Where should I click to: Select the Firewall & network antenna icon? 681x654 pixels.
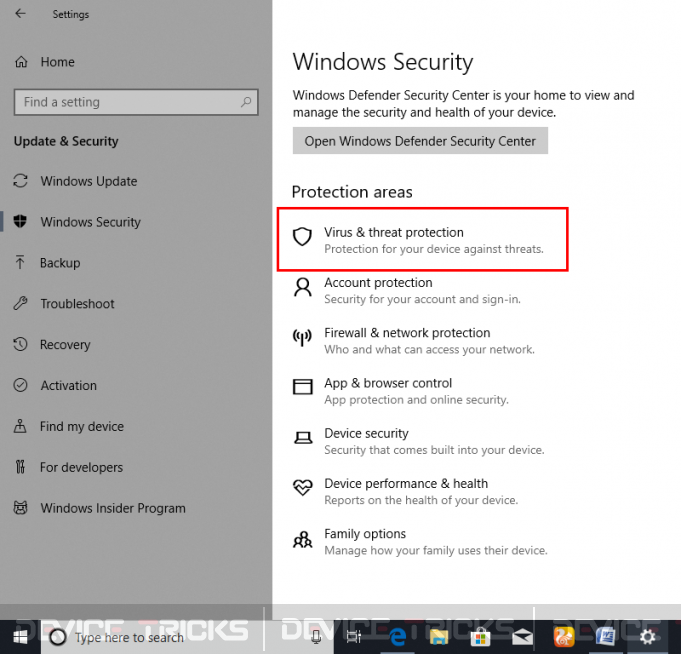tap(302, 337)
